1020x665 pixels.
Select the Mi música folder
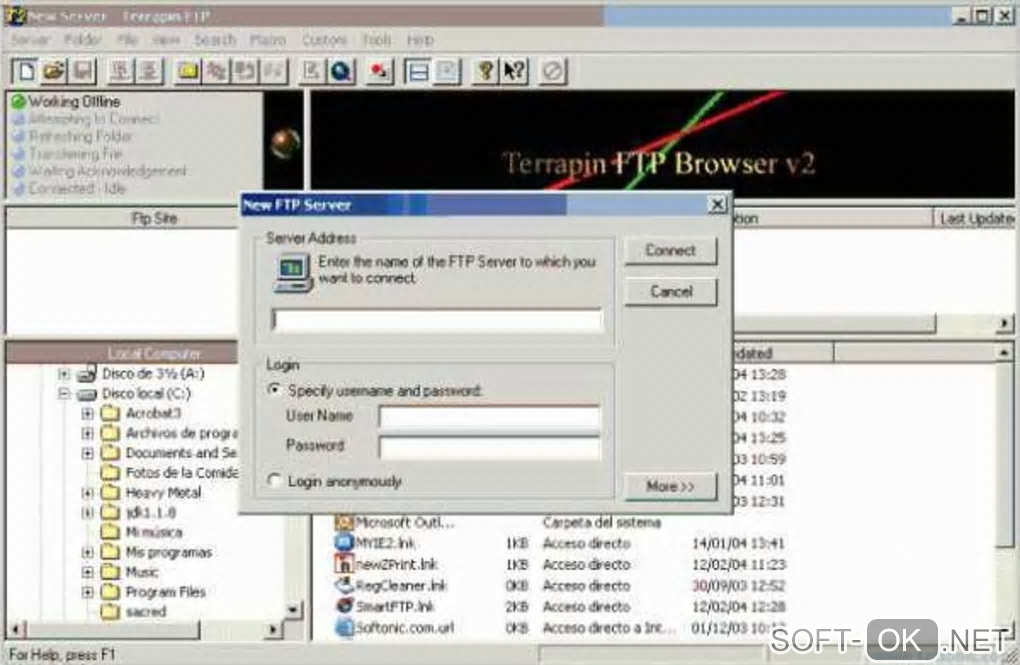(x=154, y=532)
